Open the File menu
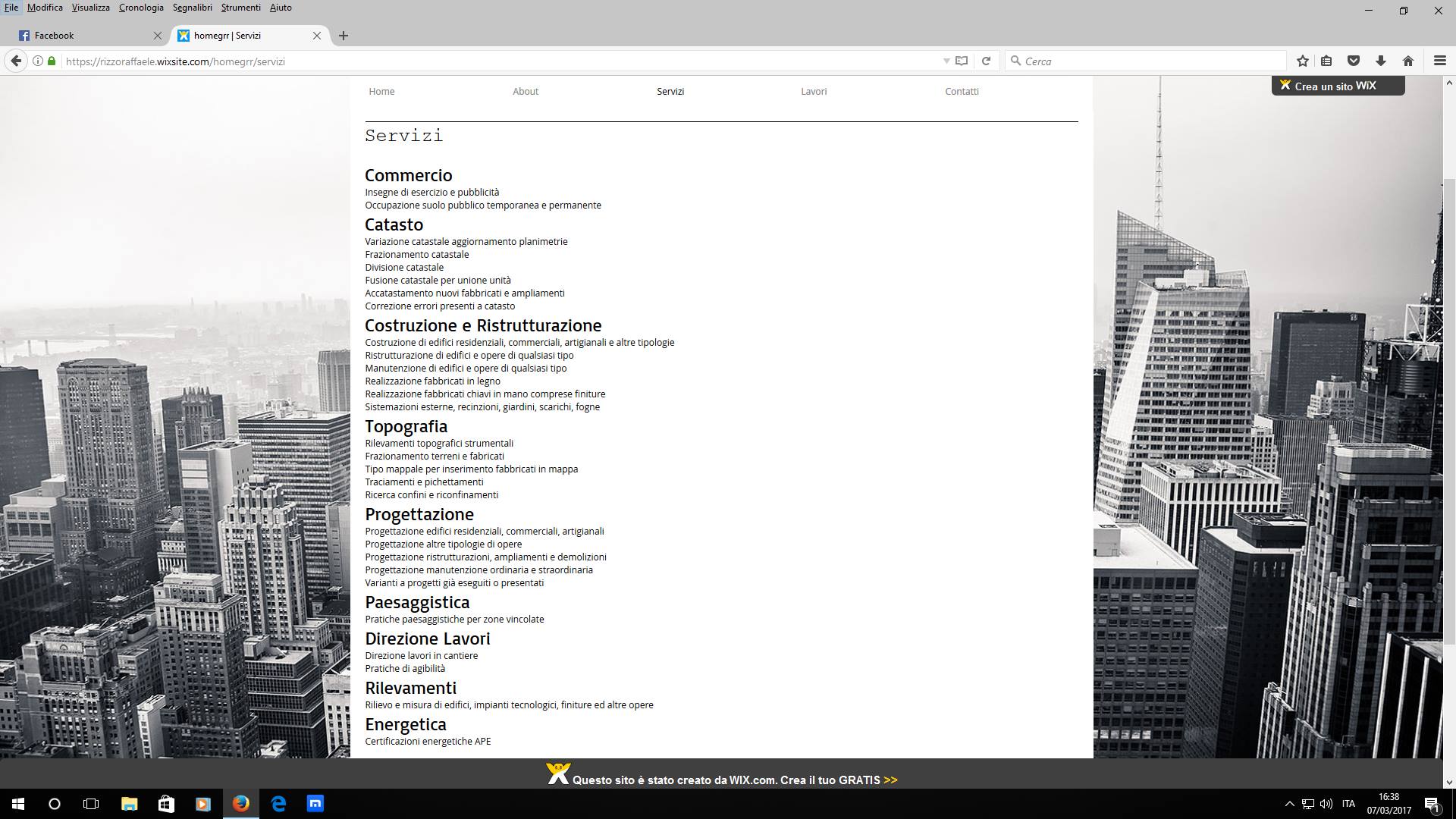Screen dimensions: 1456x819 pos(11,8)
